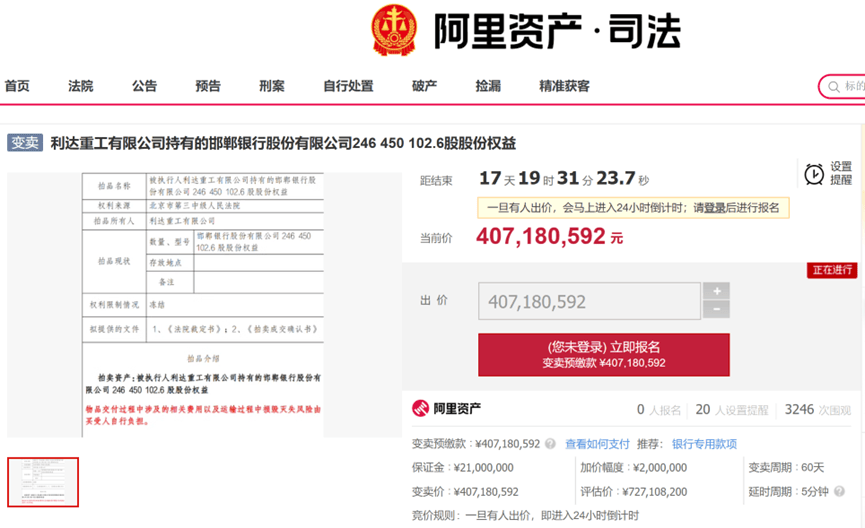865x528 pixels.
Task: Click the 设置提醒 text
Action: (841, 173)
